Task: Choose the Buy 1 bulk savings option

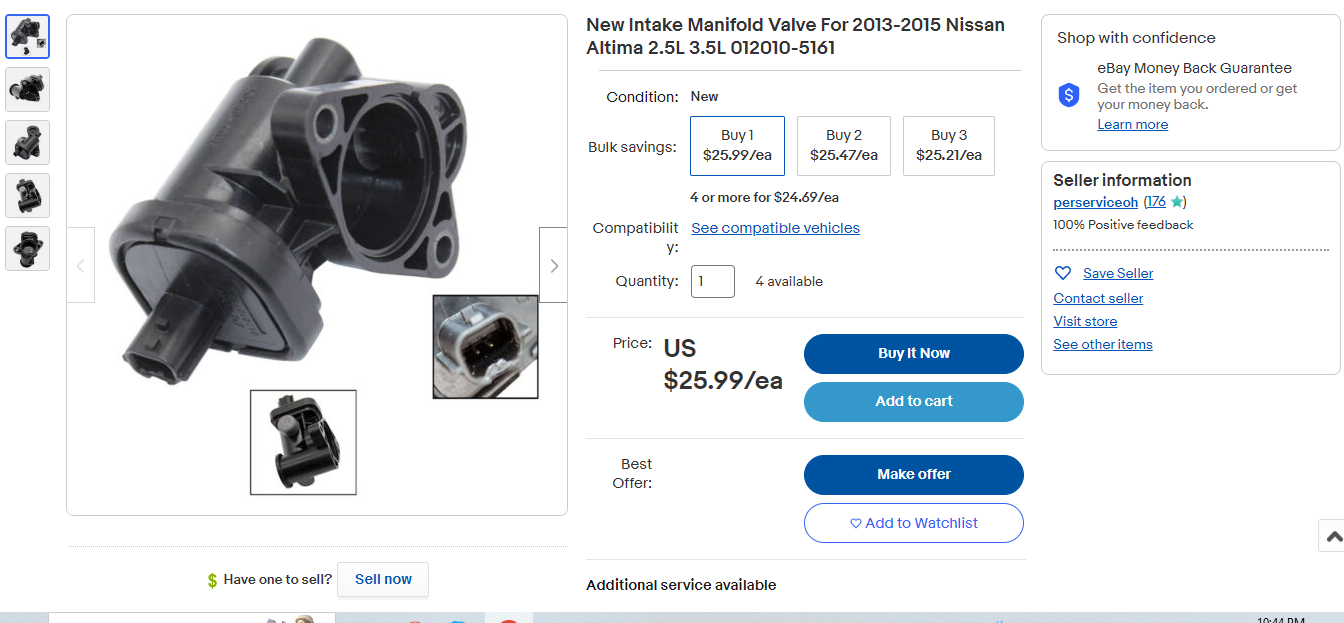Action: [x=737, y=146]
